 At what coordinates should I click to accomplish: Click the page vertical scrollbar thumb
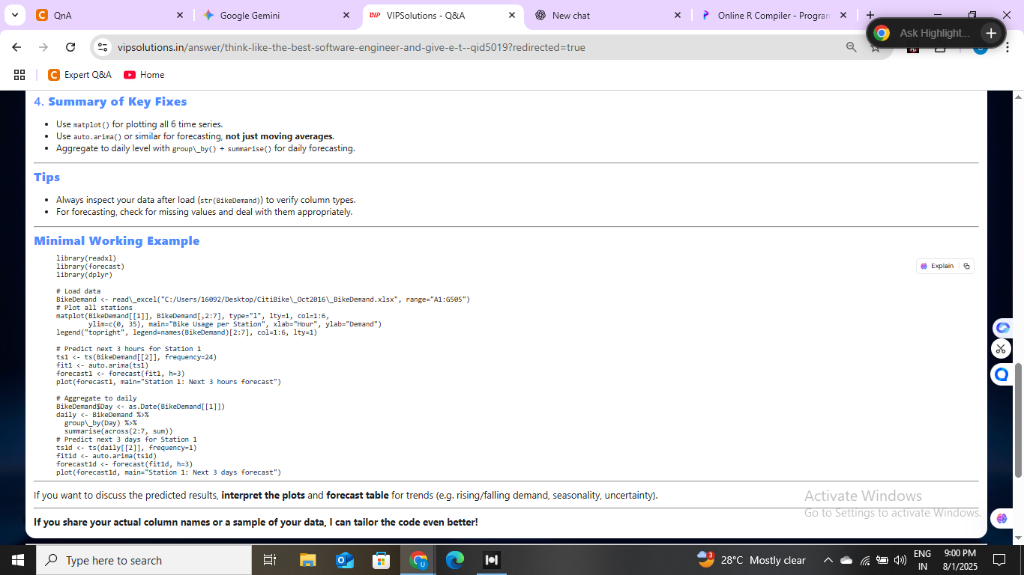1017,420
